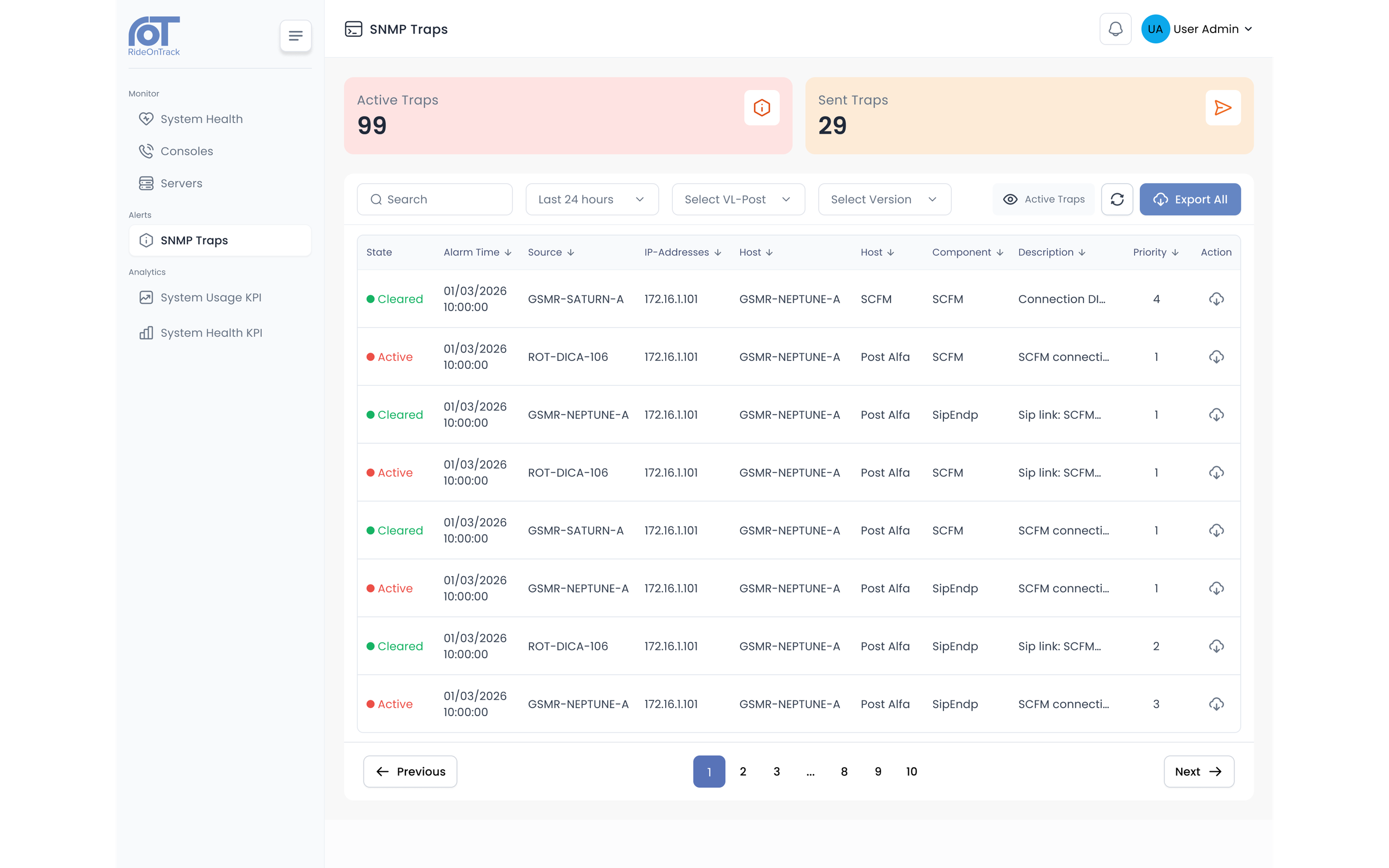This screenshot has width=1389, height=868.
Task: Open the Select VL-Post dropdown
Action: click(x=738, y=199)
